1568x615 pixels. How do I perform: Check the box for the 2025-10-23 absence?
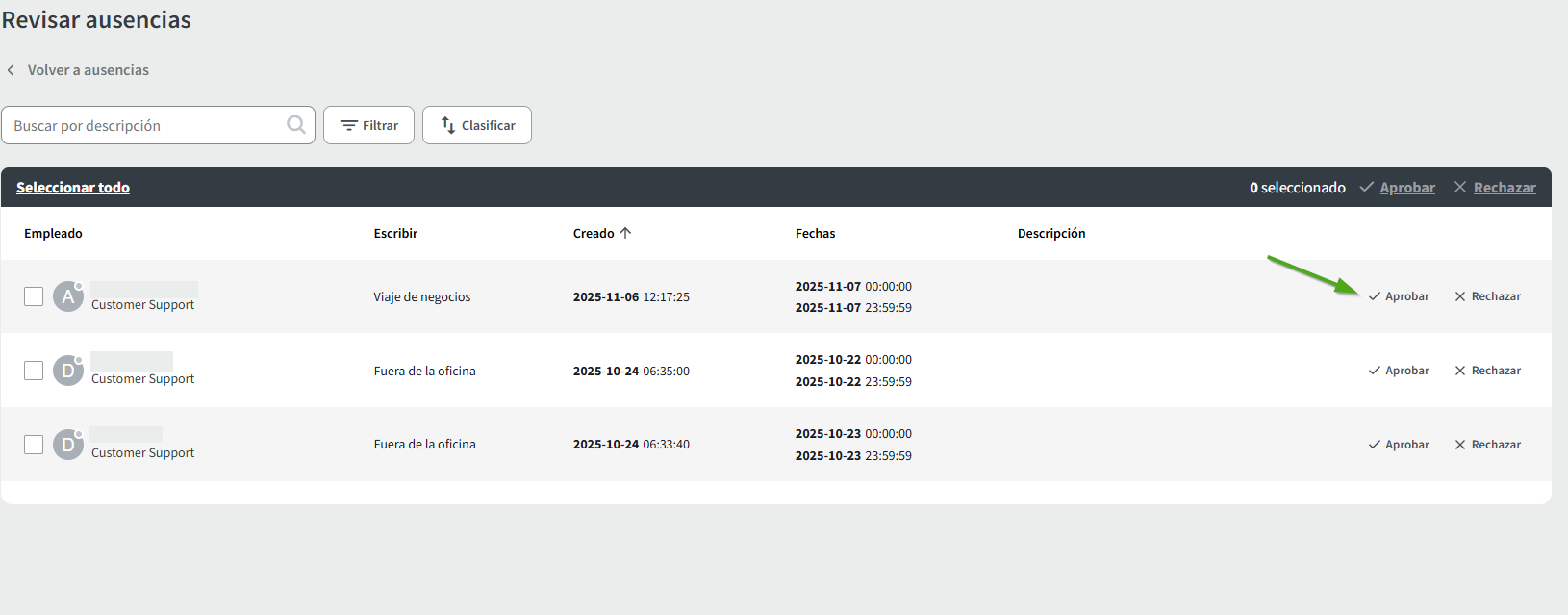click(34, 445)
